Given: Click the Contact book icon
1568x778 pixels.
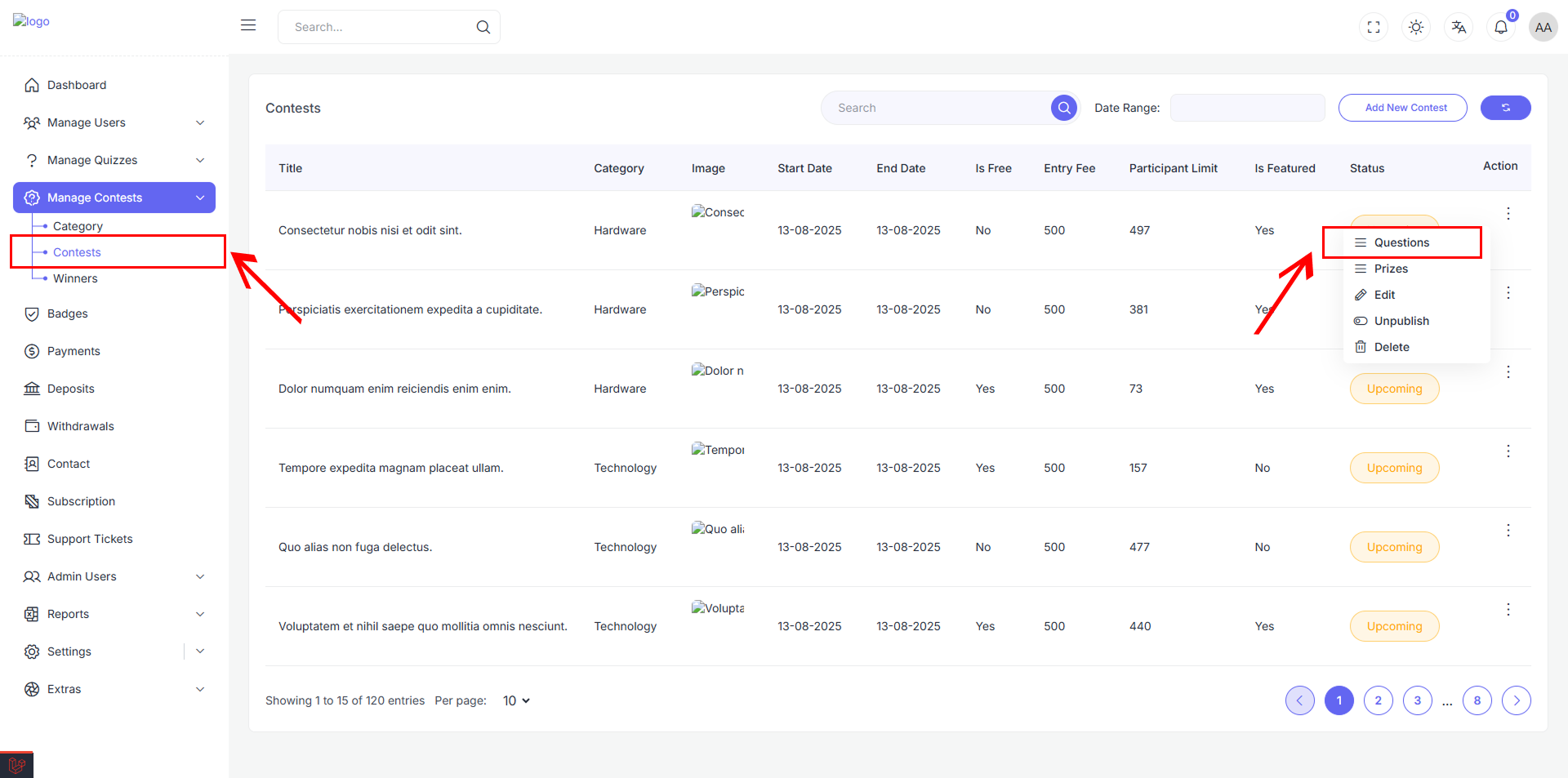Looking at the screenshot, I should pos(32,464).
